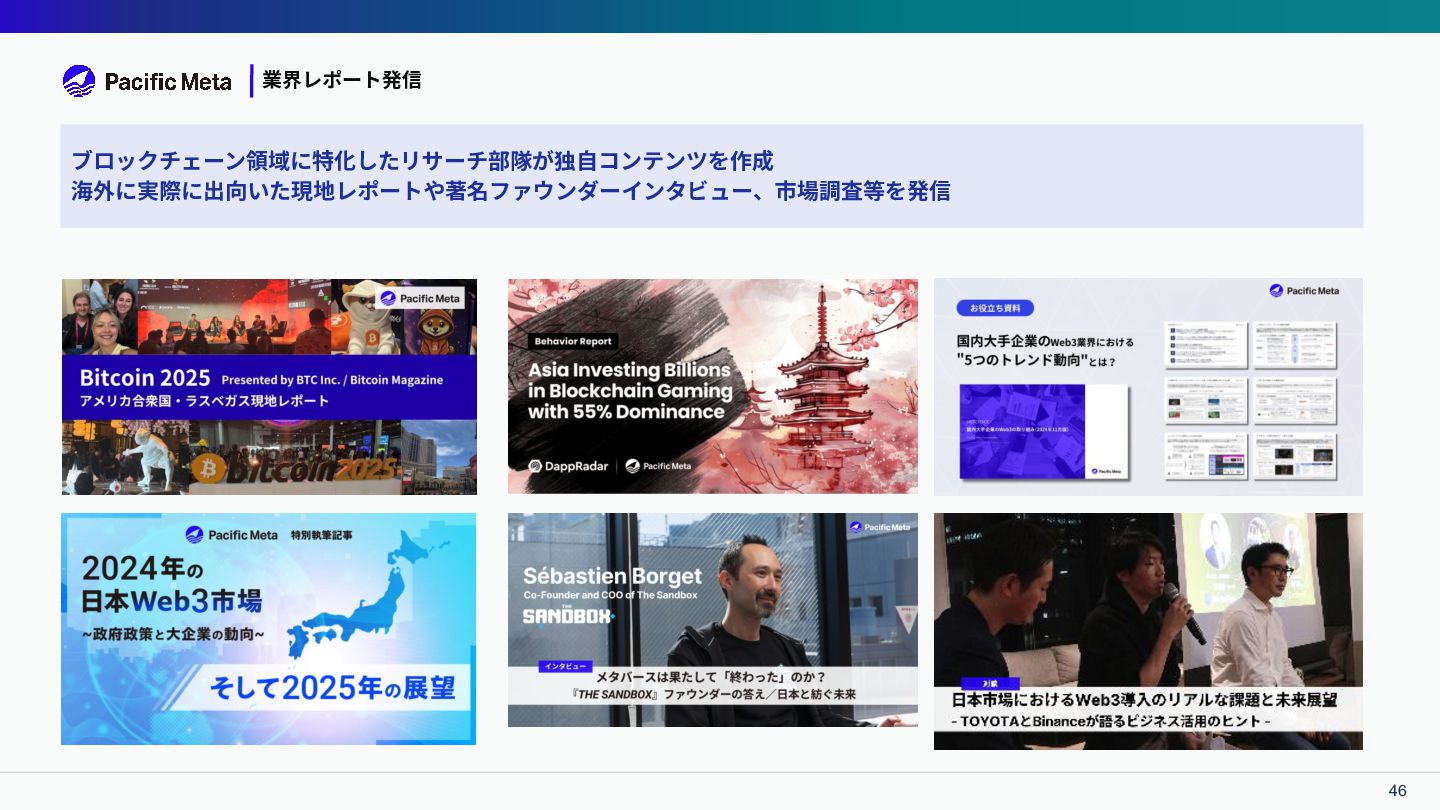1440x810 pixels.
Task: Click the 'インタビュー' tag on the Sandbox card
Action: [565, 666]
